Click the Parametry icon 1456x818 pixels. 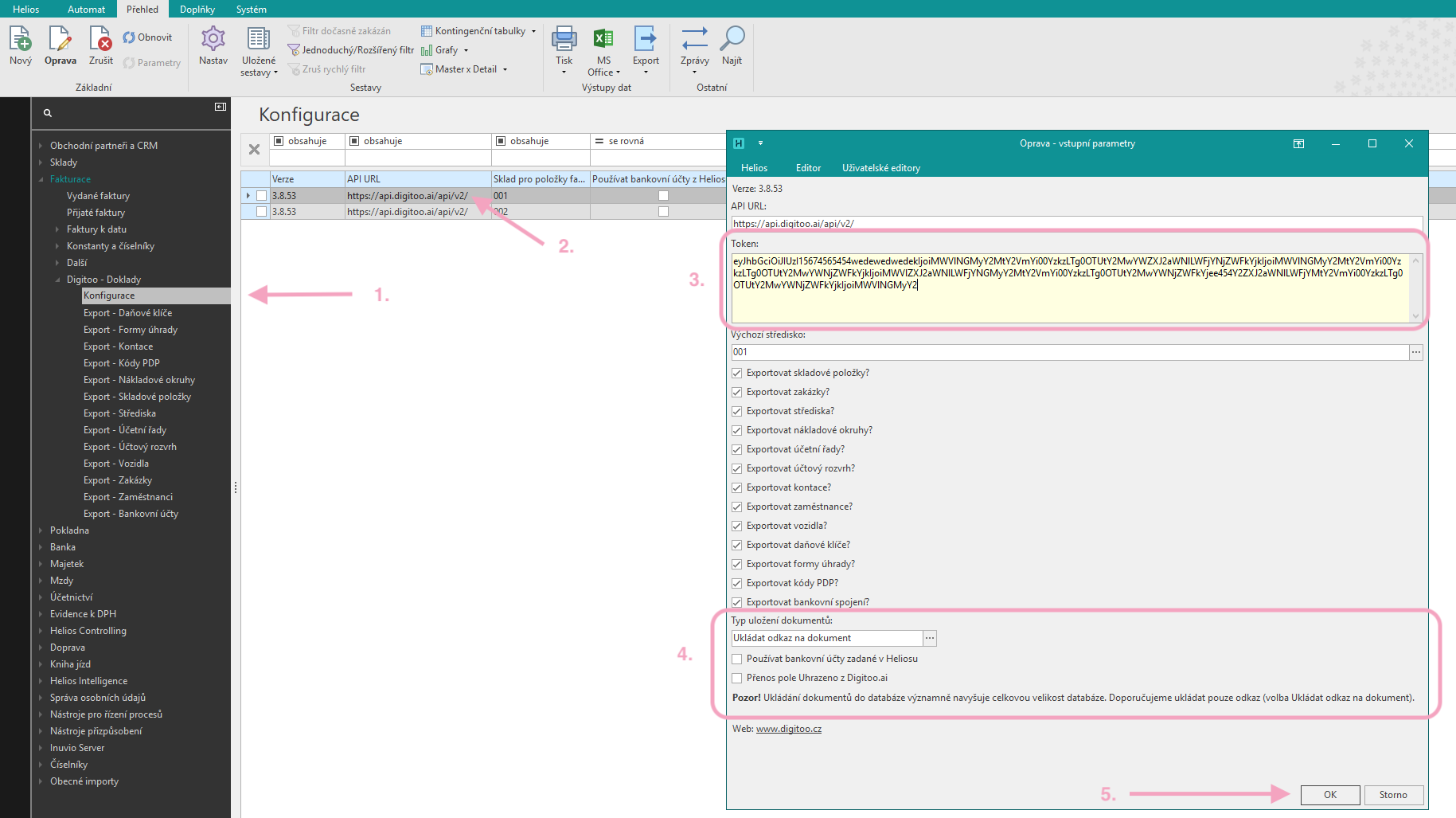pyautogui.click(x=129, y=63)
